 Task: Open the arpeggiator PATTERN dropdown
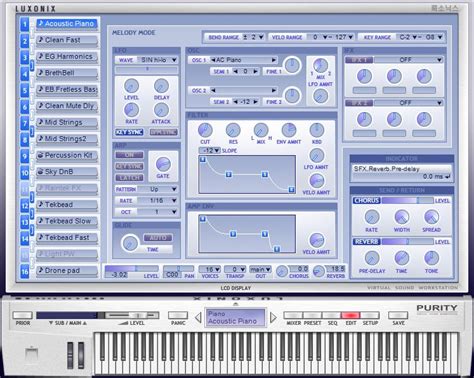tap(158, 189)
